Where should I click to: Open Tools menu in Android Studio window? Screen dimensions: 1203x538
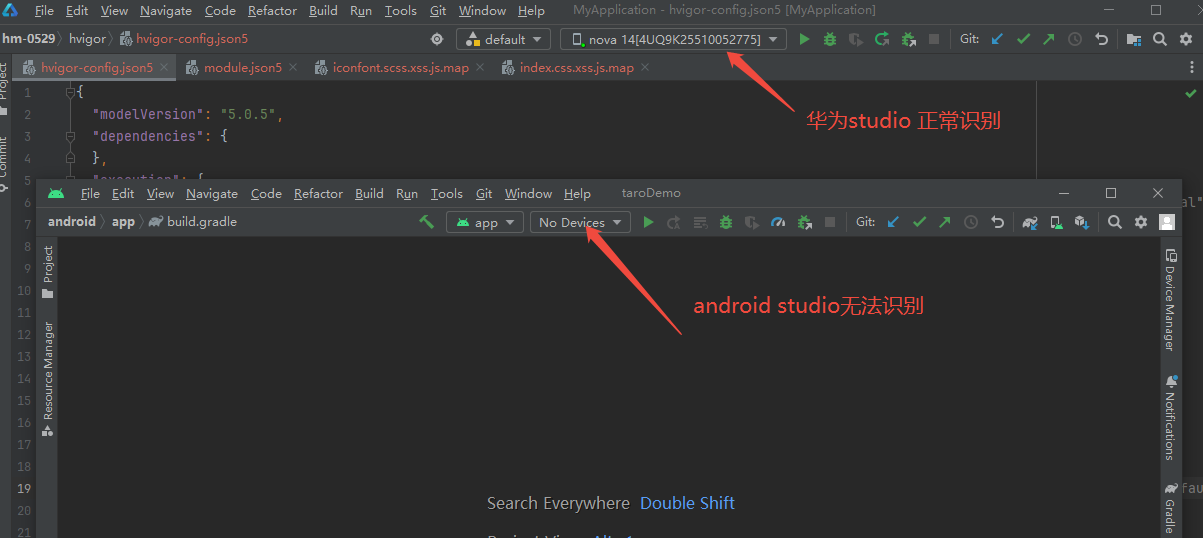coord(447,193)
